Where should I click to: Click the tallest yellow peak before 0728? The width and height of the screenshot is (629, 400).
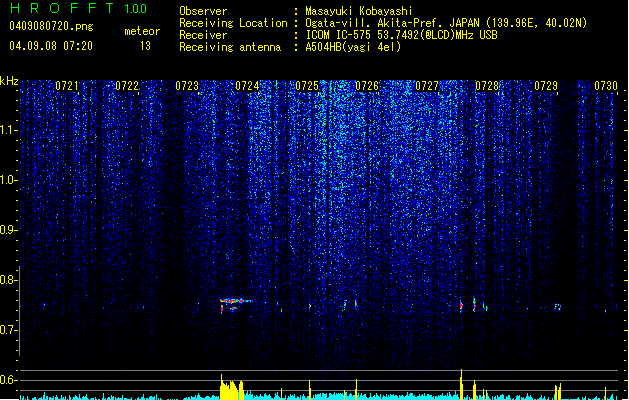(x=461, y=384)
